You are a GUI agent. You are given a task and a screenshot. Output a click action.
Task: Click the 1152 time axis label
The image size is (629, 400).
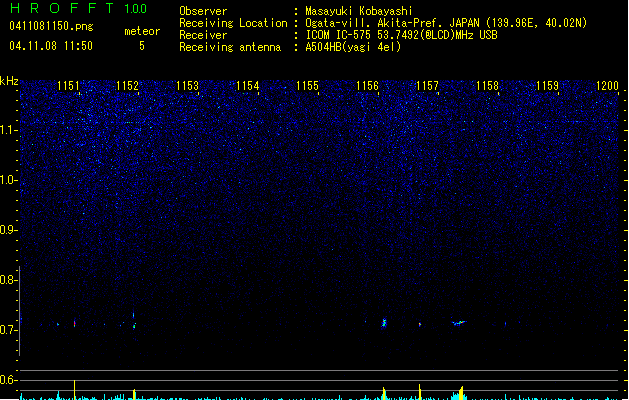click(127, 86)
